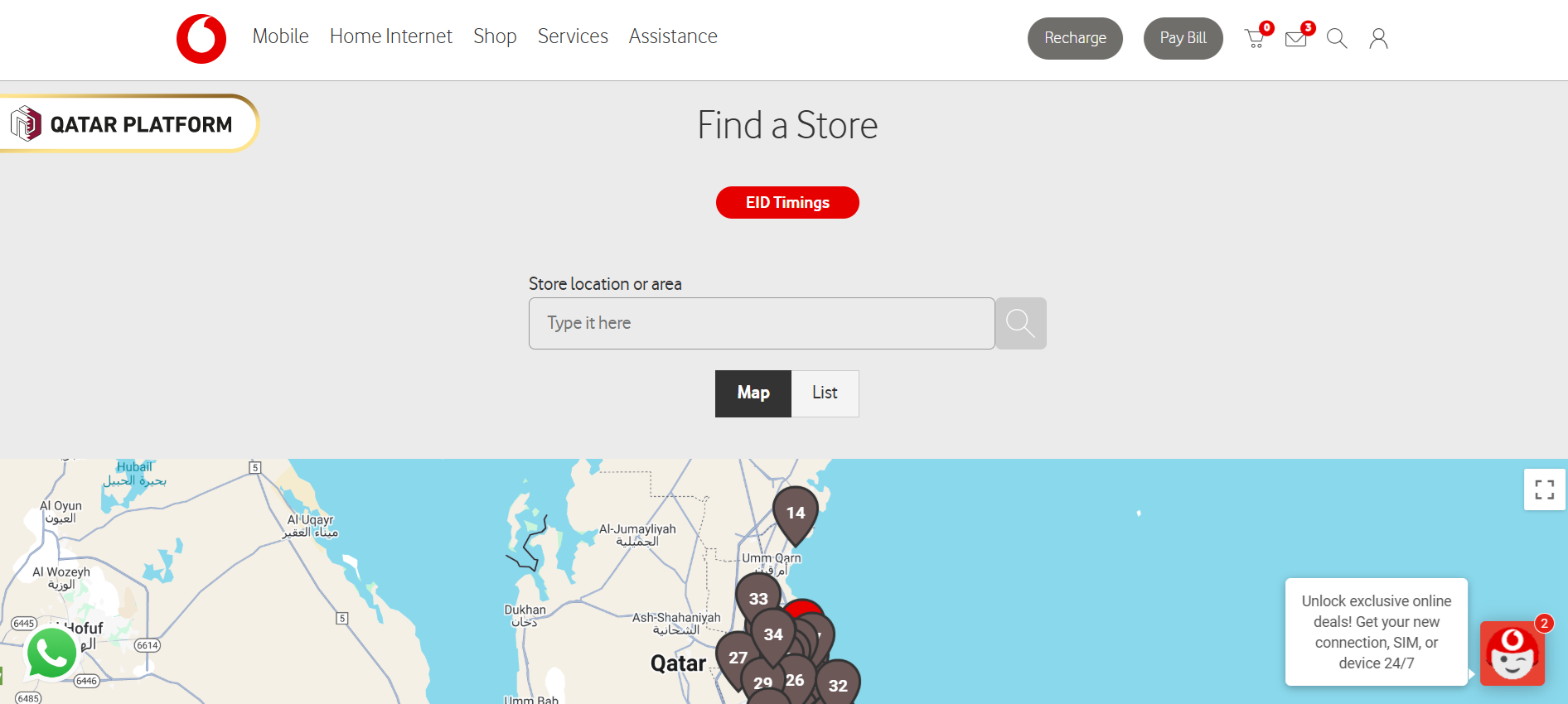Select map pin number 34
Viewport: 1568px width, 704px height.
(773, 634)
